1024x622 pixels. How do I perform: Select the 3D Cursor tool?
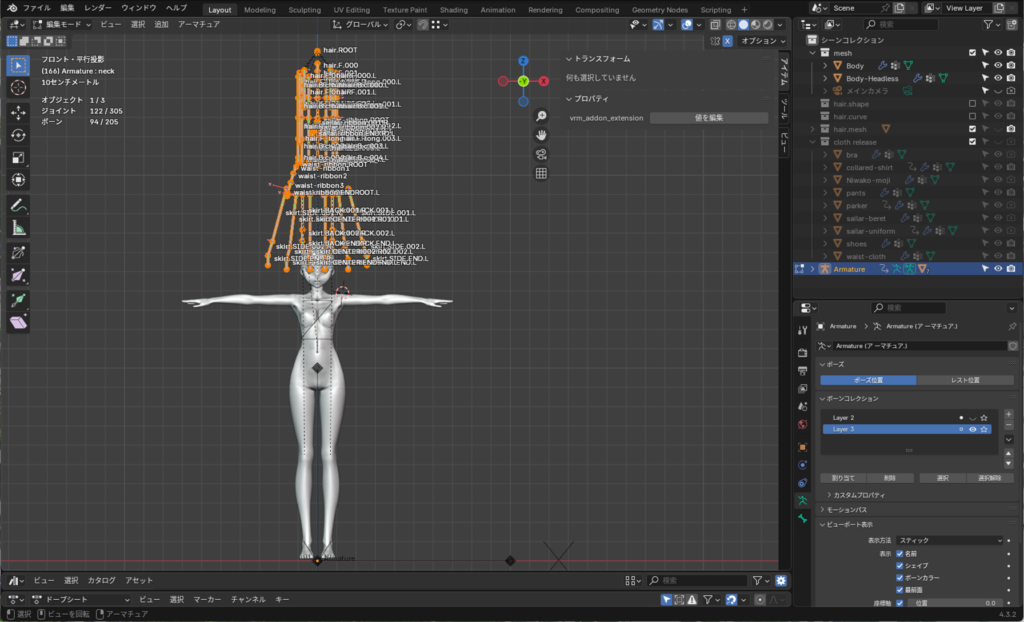pyautogui.click(x=18, y=87)
